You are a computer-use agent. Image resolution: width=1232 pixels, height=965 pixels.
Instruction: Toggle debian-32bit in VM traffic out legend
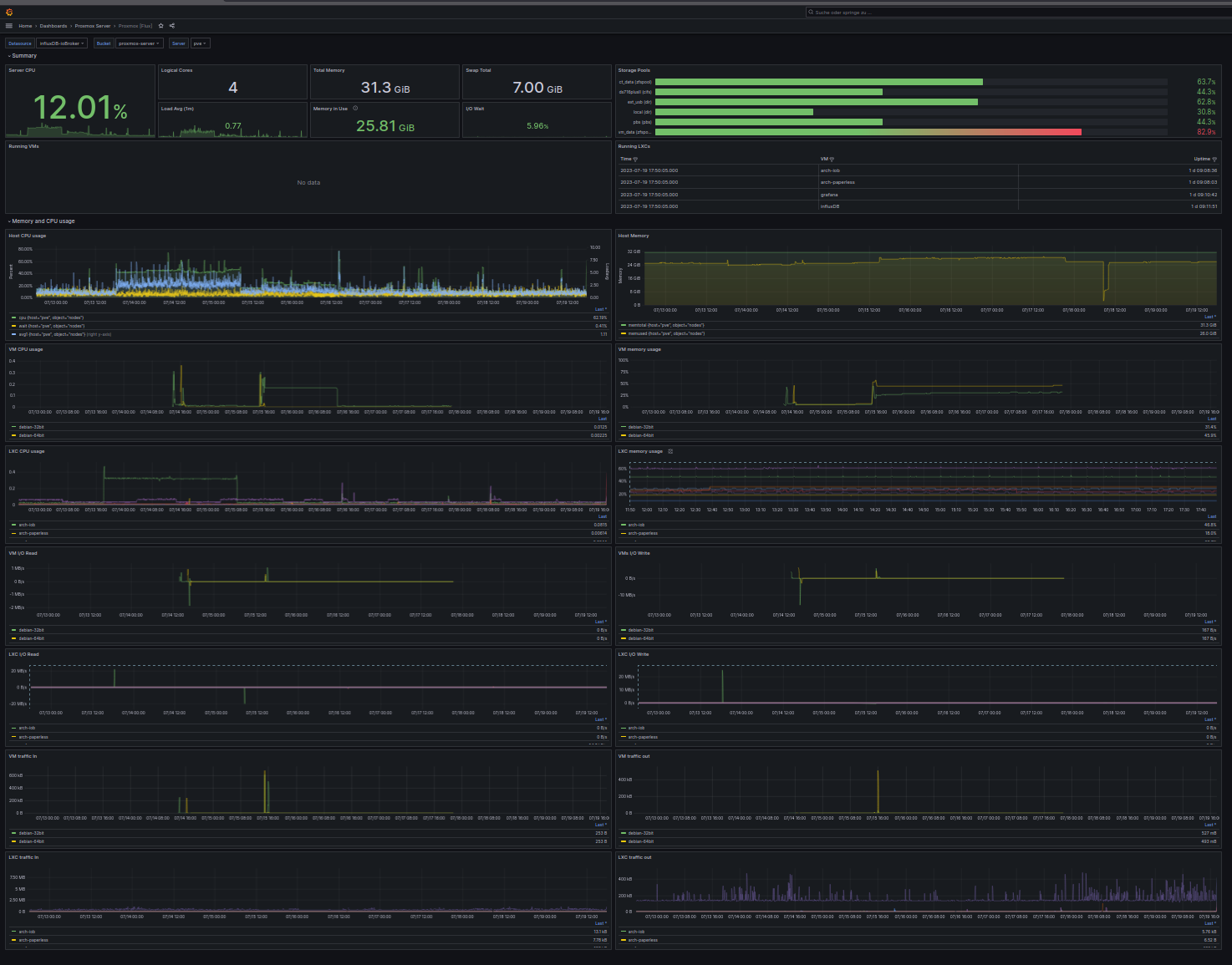point(641,833)
